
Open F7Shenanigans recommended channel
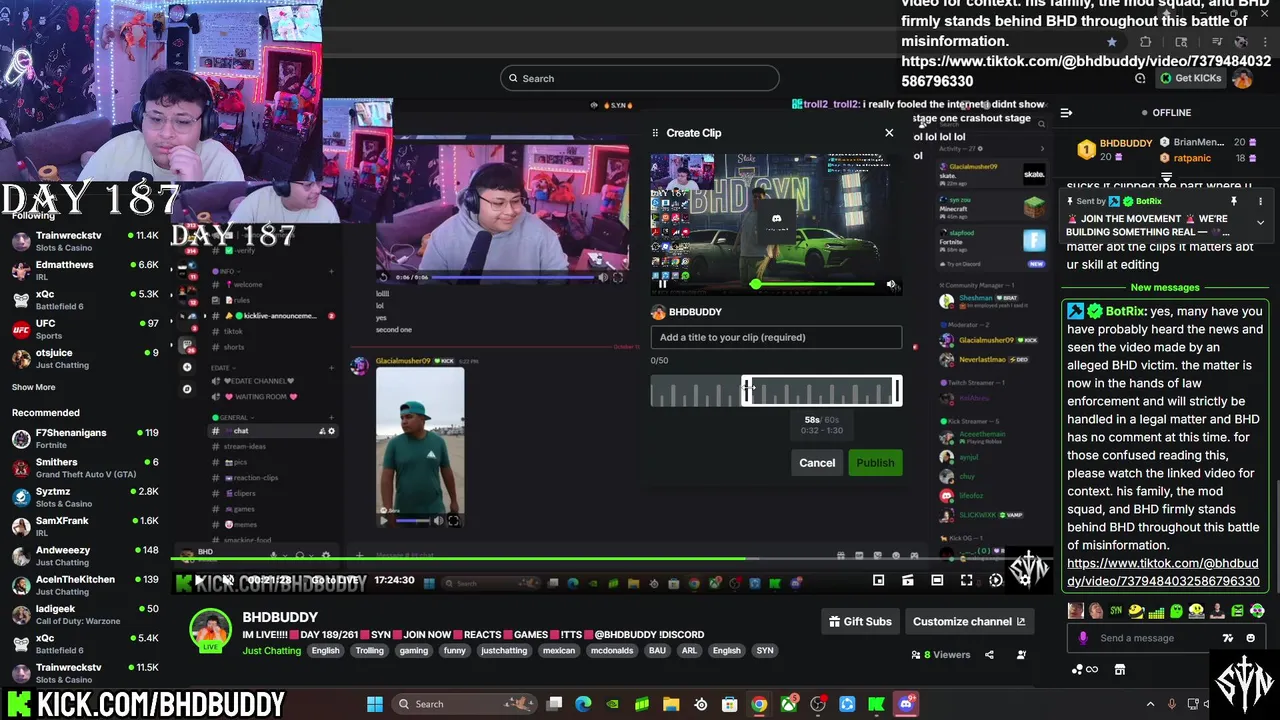pyautogui.click(x=85, y=438)
